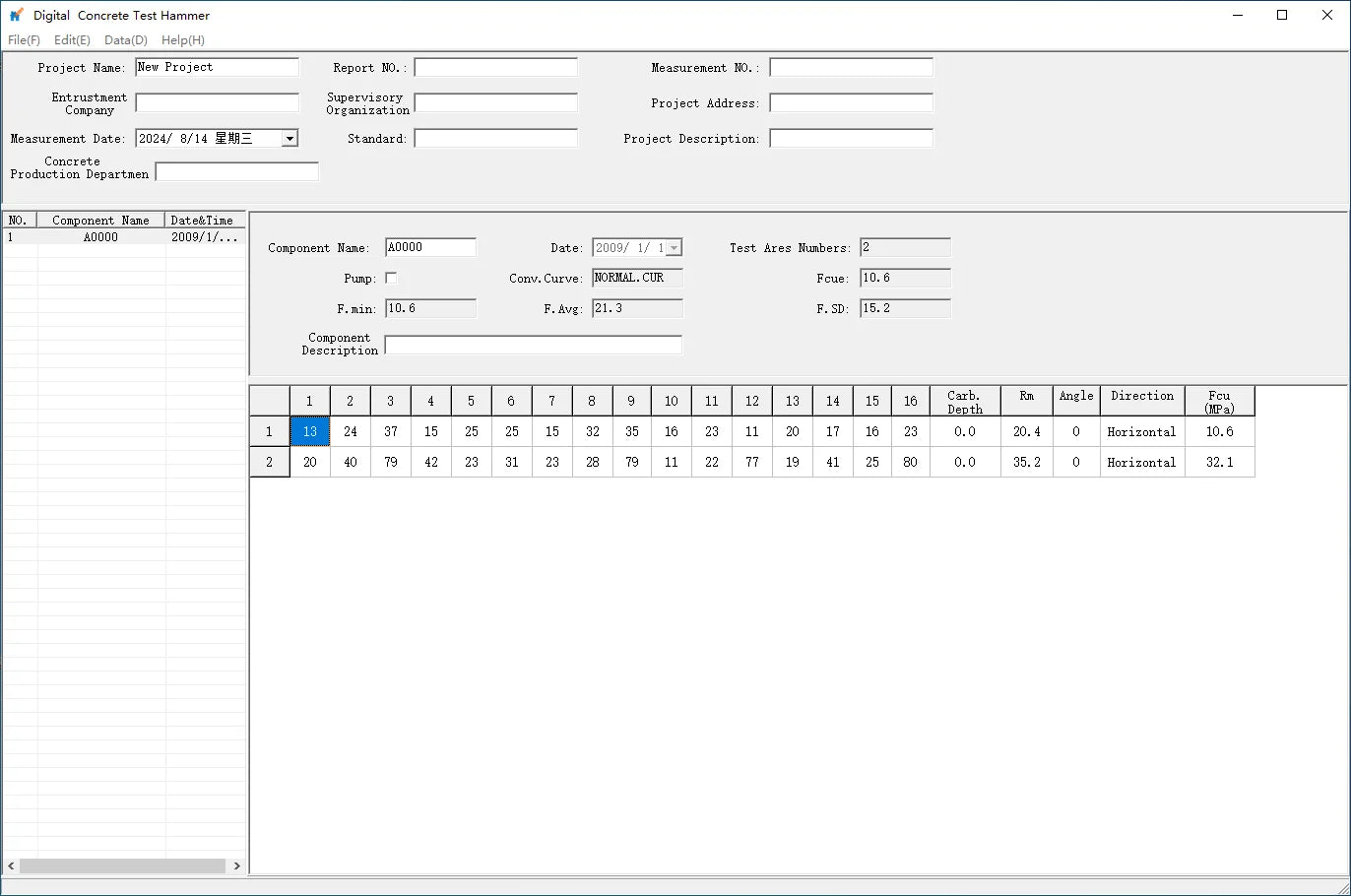The width and height of the screenshot is (1351, 896).
Task: Close the Digital Concrete Test Hammer window
Action: [x=1327, y=15]
